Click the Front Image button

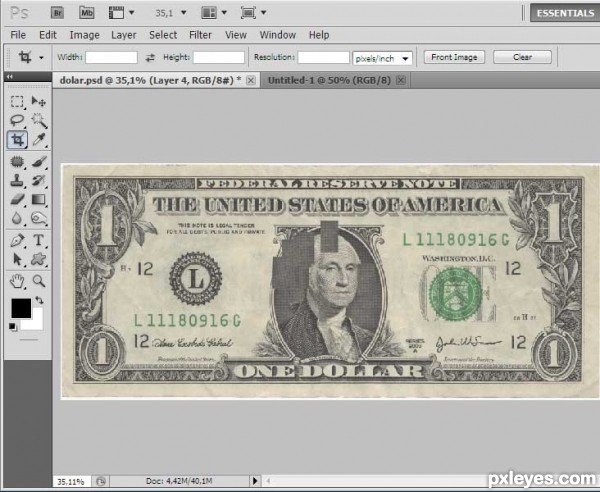(454, 57)
